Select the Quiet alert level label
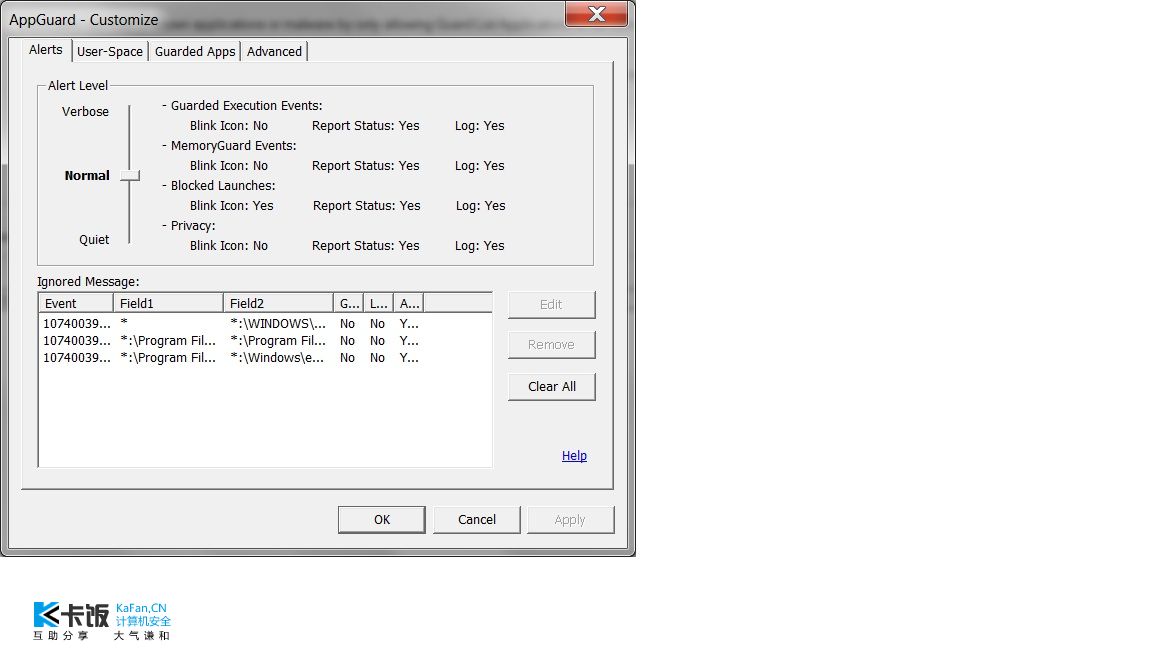Viewport: 1152px width, 648px height. [94, 240]
